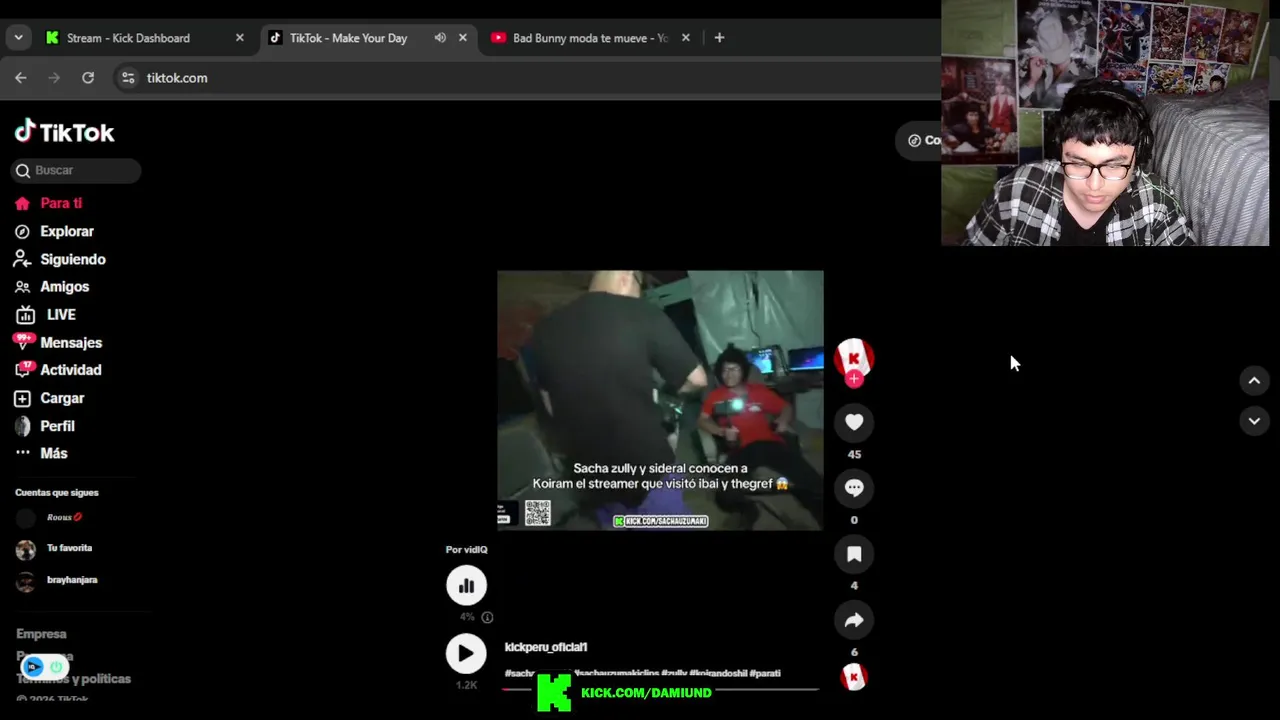1280x720 pixels.
Task: Click the playing TikTok video
Action: click(x=660, y=400)
